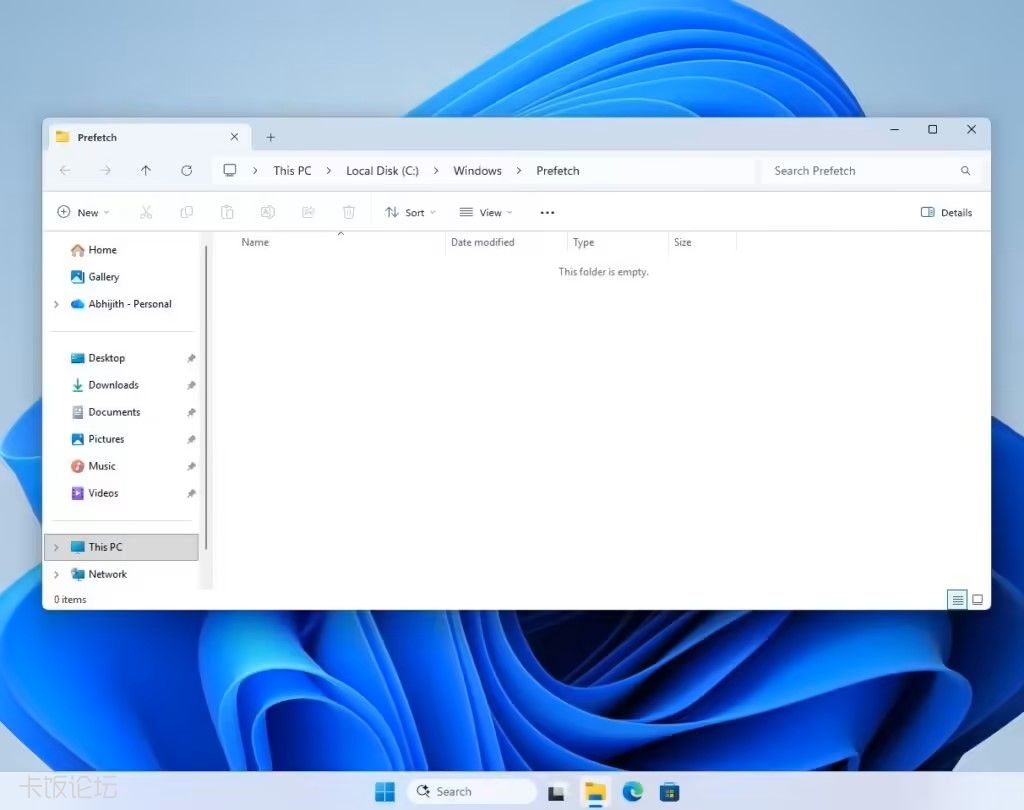Click the Rename icon in toolbar

[268, 212]
